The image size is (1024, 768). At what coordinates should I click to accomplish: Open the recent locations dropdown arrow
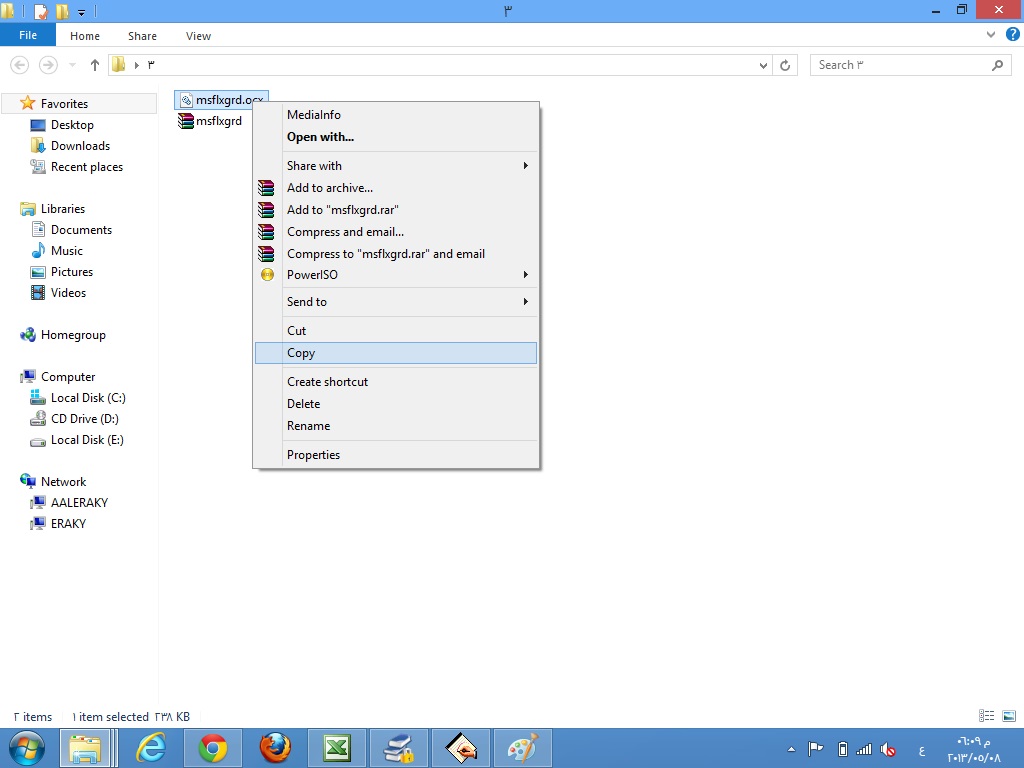tap(72, 65)
